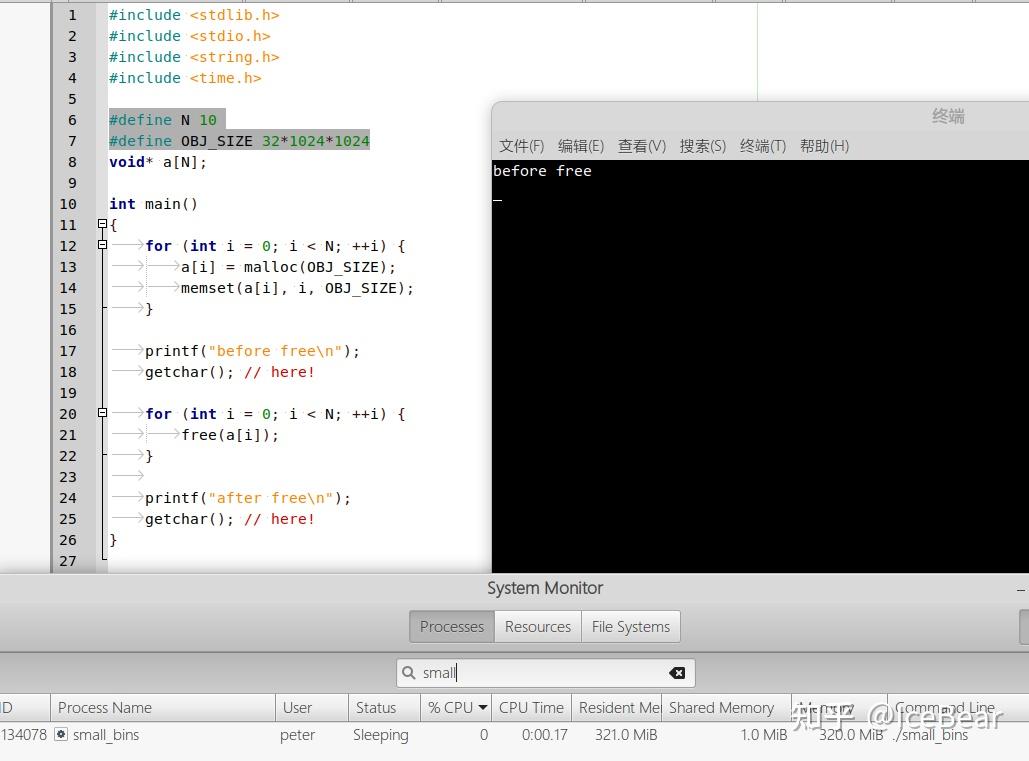The width and height of the screenshot is (1029, 761).
Task: Click the 'void* a[N];' line
Action: coord(158,162)
